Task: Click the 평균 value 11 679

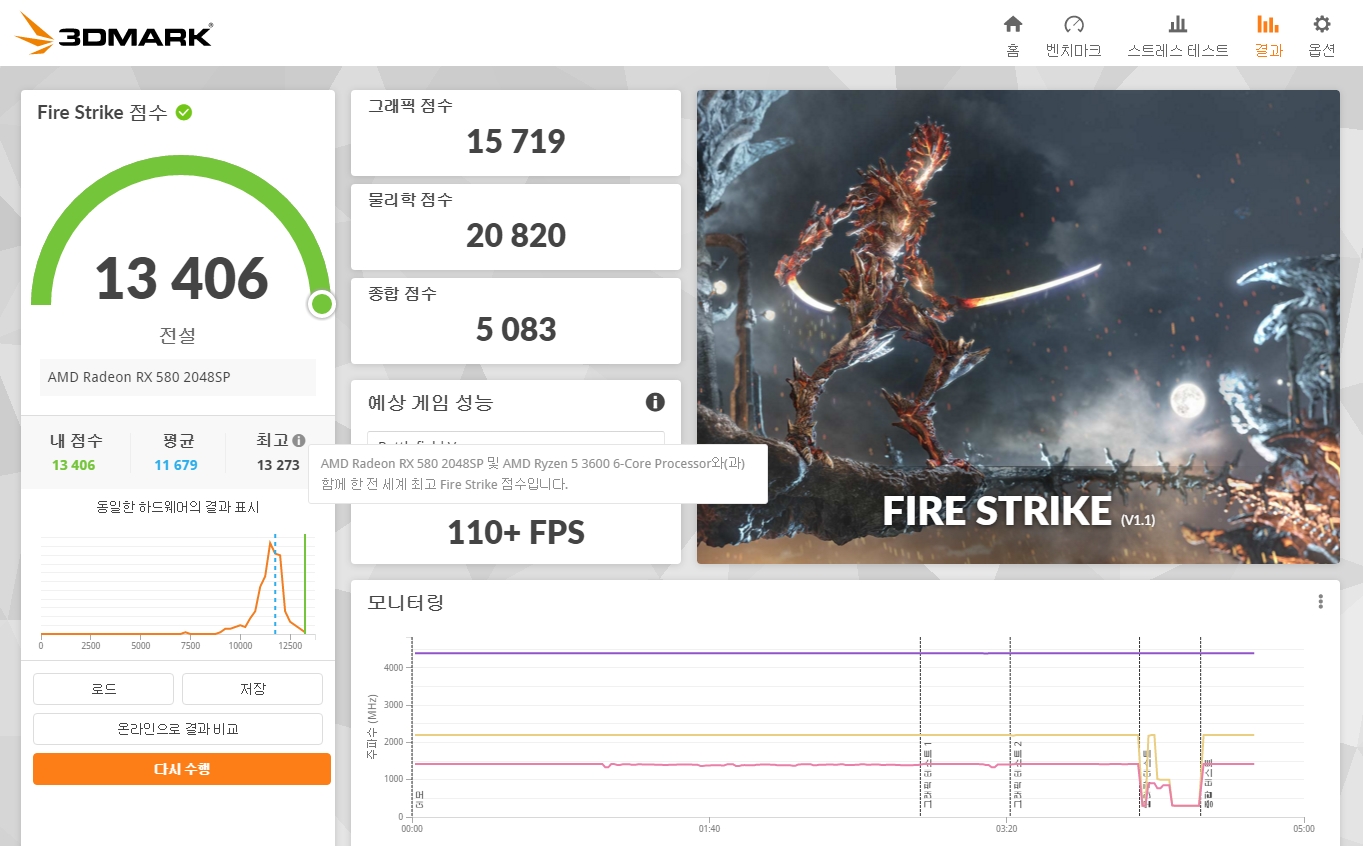Action: pyautogui.click(x=176, y=465)
